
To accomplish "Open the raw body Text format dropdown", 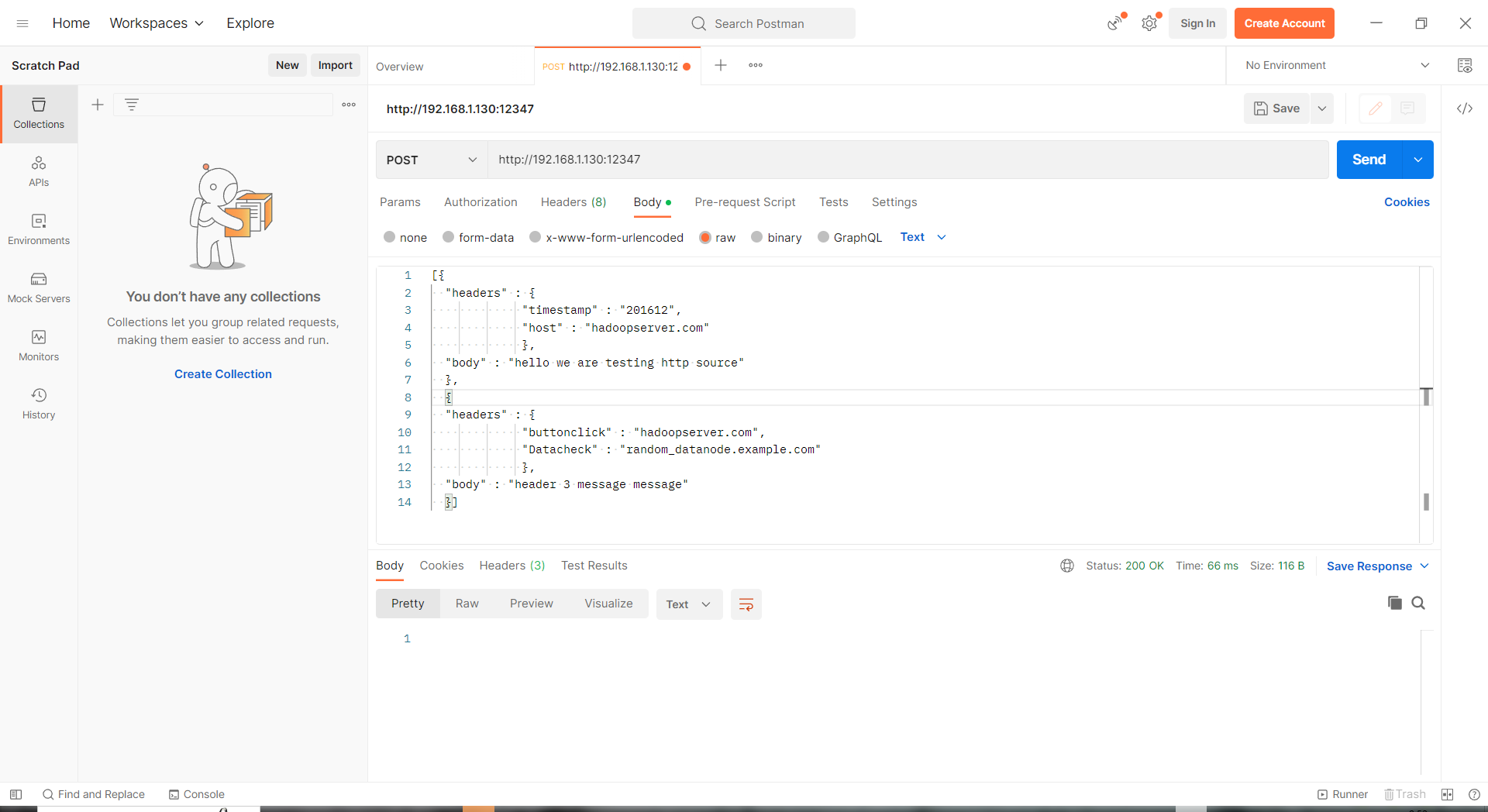I will tap(923, 237).
